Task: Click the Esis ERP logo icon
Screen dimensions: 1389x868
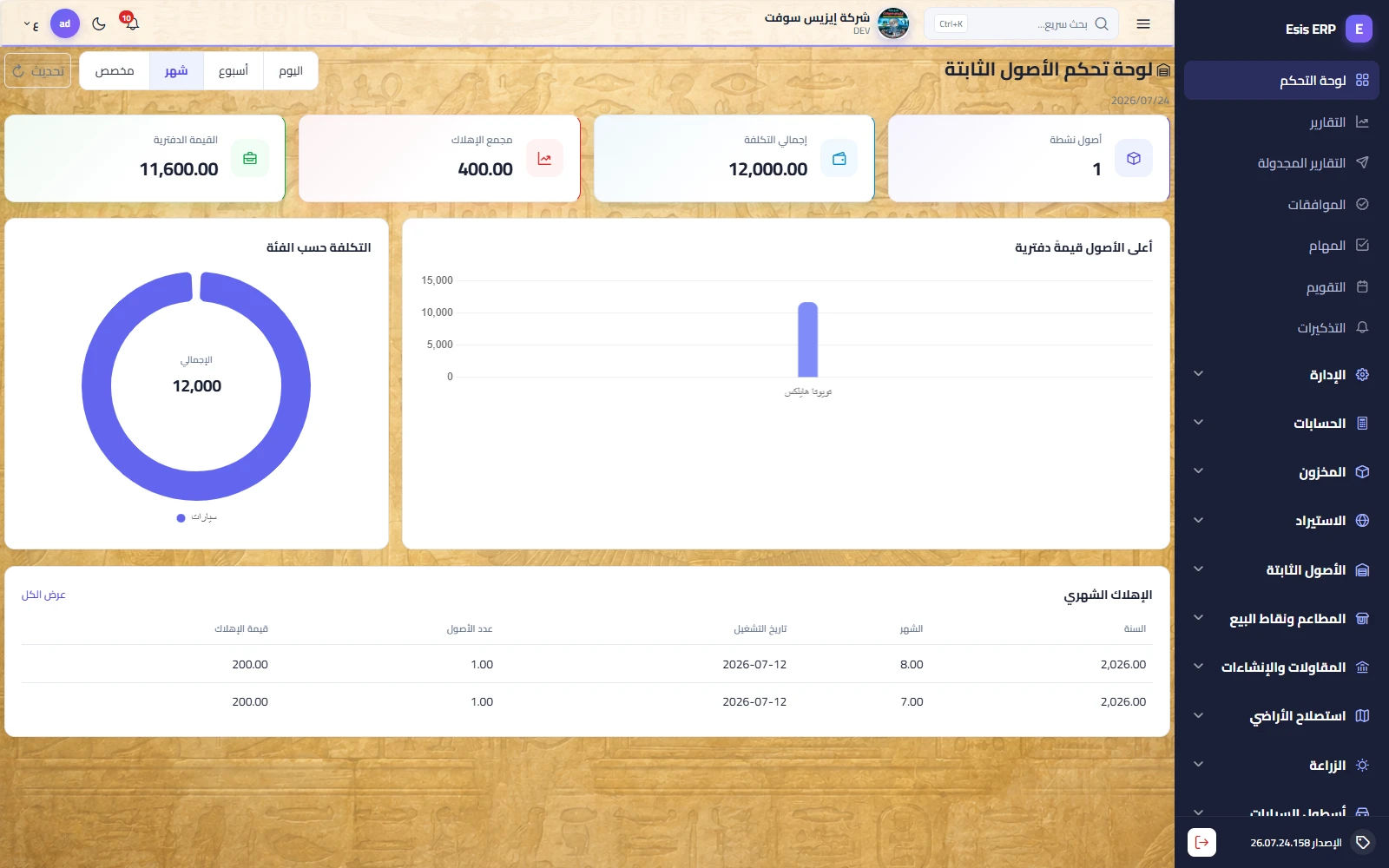Action: click(x=1359, y=29)
